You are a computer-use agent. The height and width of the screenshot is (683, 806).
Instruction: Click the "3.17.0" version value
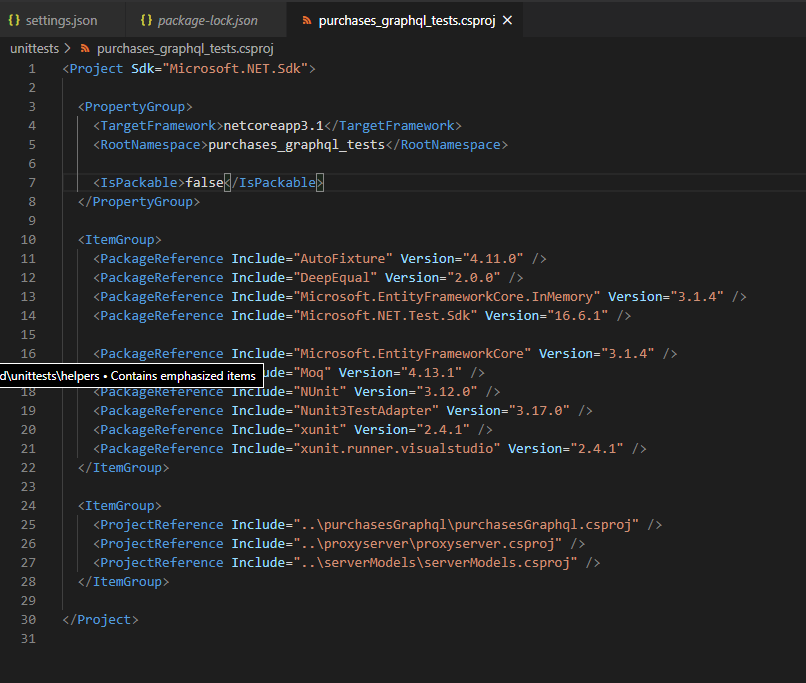(539, 411)
